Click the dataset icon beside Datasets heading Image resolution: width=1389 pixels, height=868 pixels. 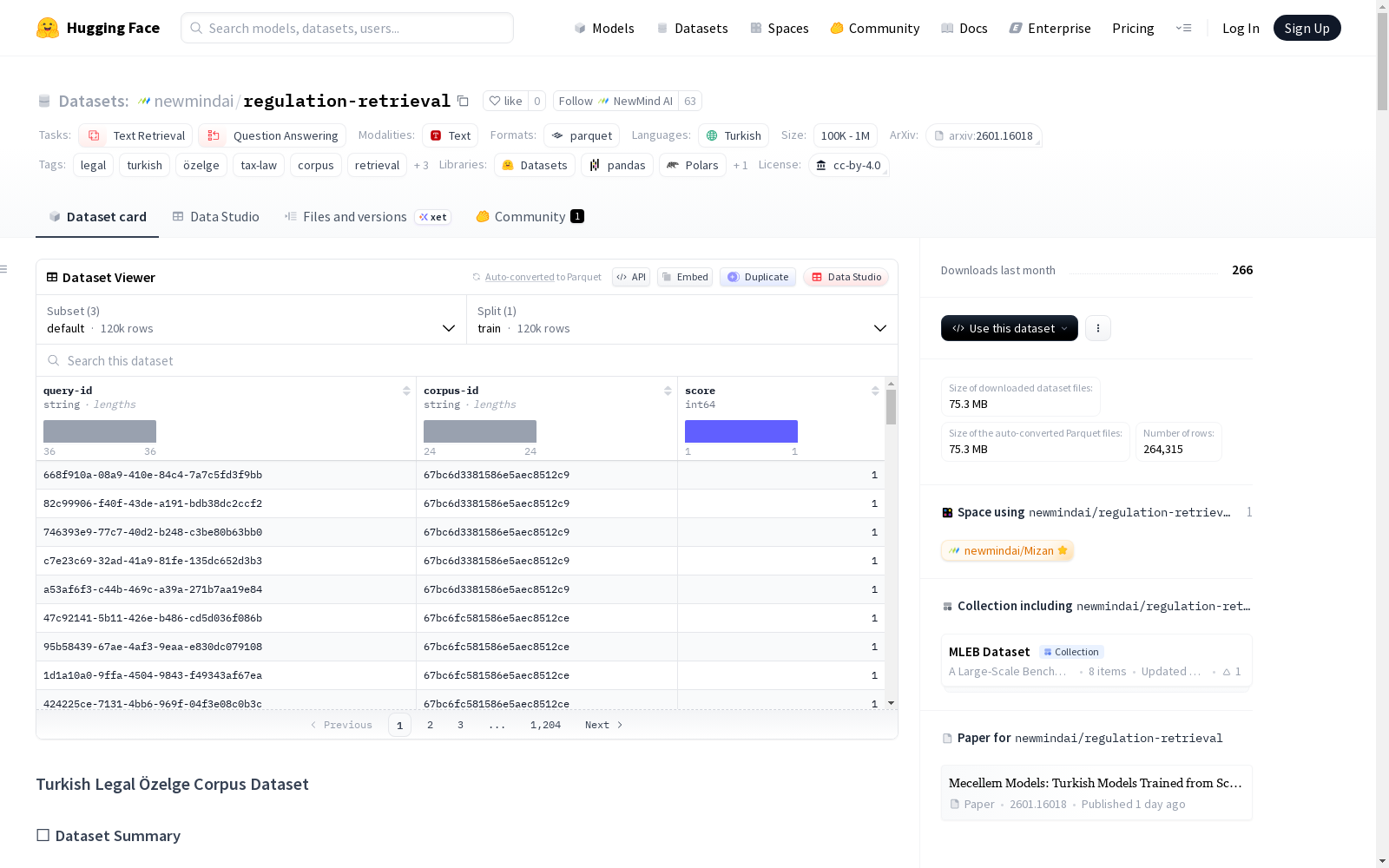coord(44,102)
